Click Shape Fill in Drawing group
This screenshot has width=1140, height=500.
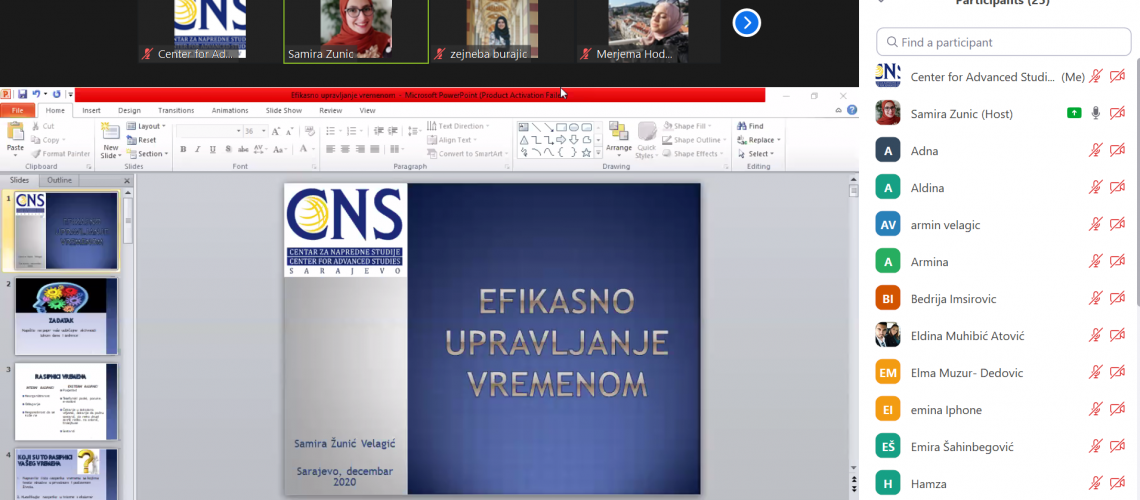(x=689, y=126)
